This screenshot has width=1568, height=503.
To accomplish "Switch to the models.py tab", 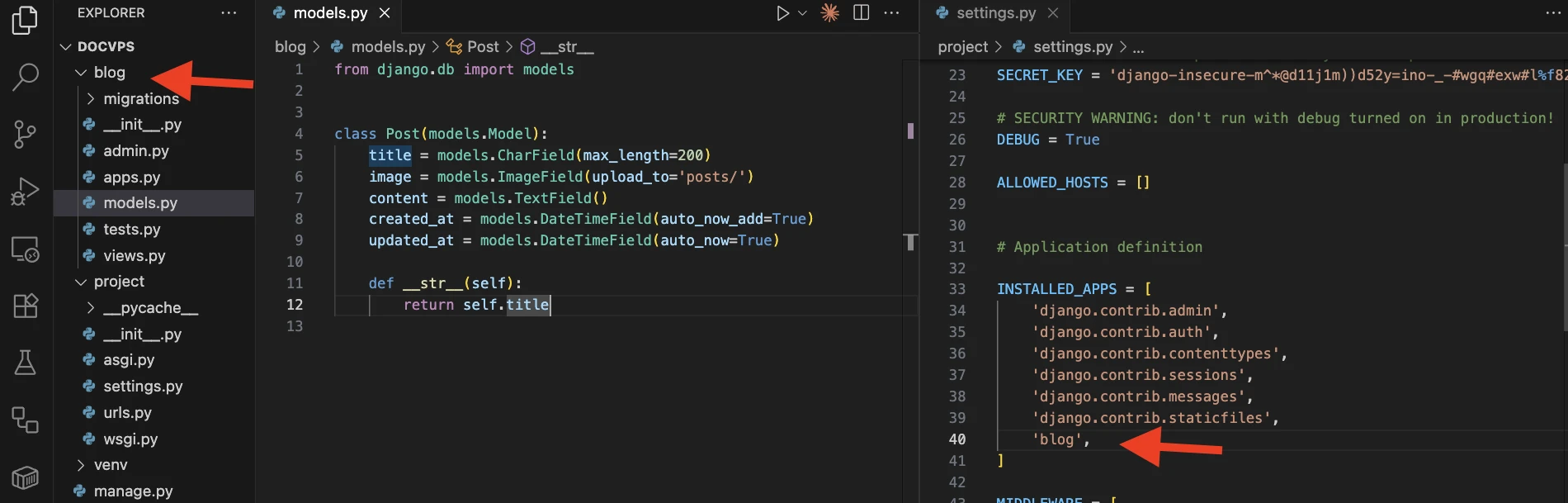I will pos(329,13).
